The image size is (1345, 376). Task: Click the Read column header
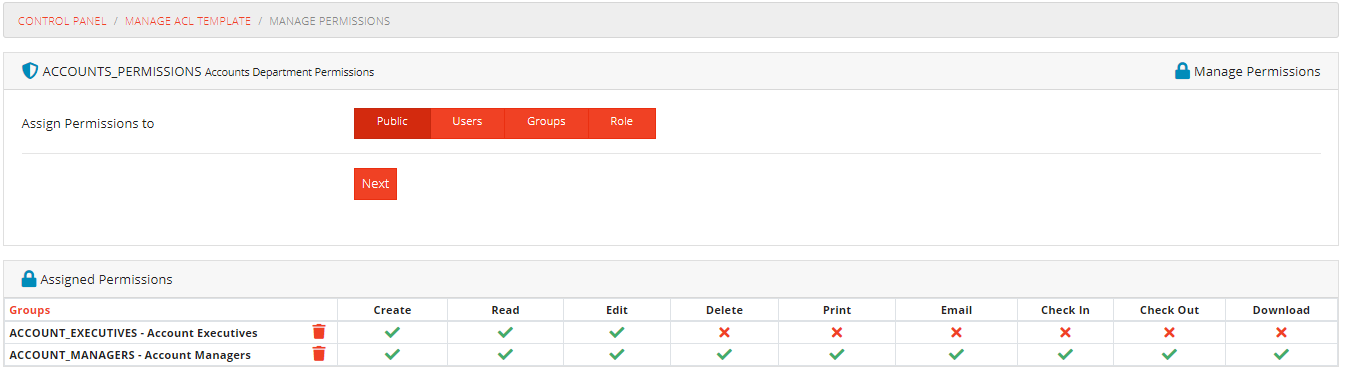click(x=505, y=310)
